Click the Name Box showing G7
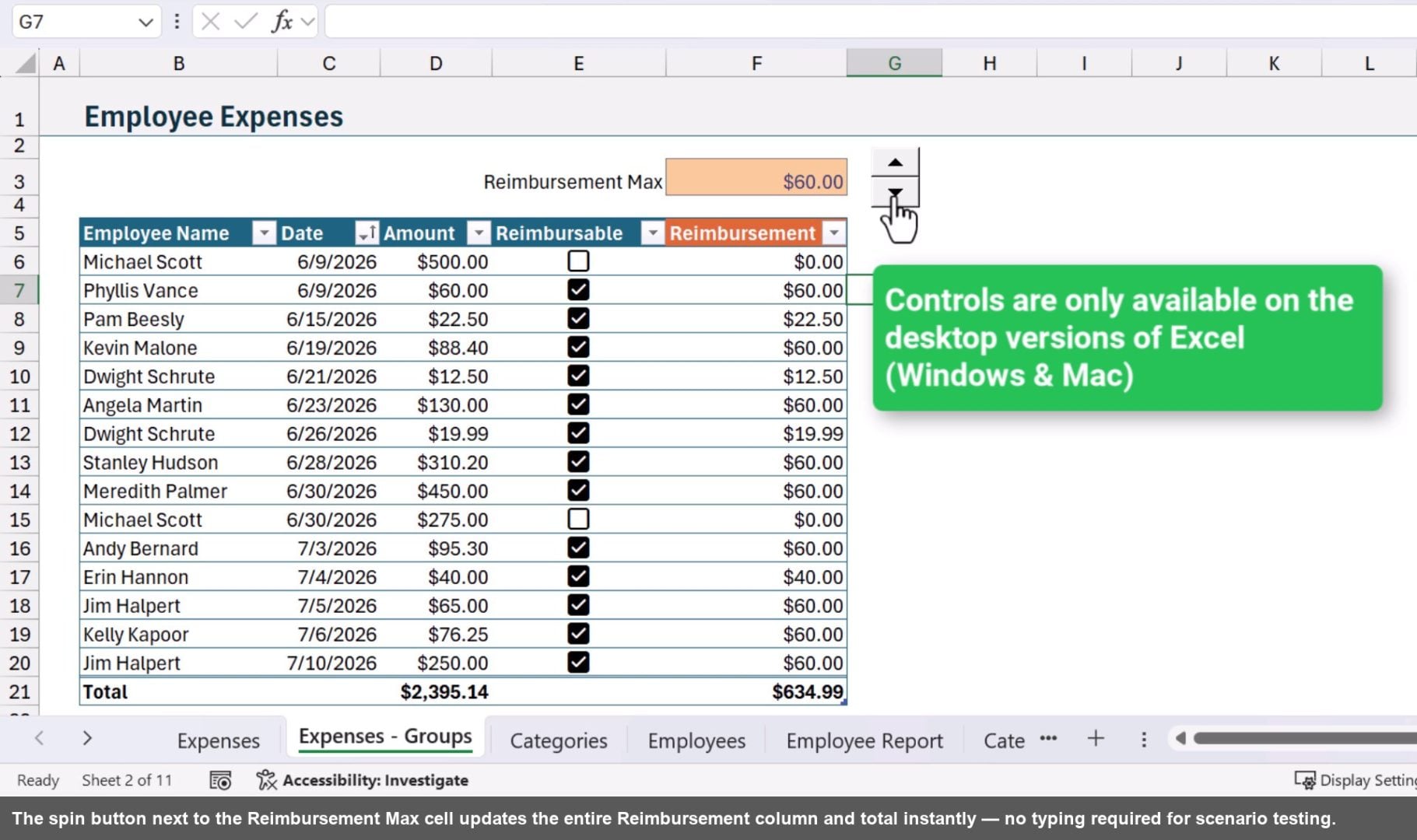Image resolution: width=1417 pixels, height=840 pixels. point(74,22)
